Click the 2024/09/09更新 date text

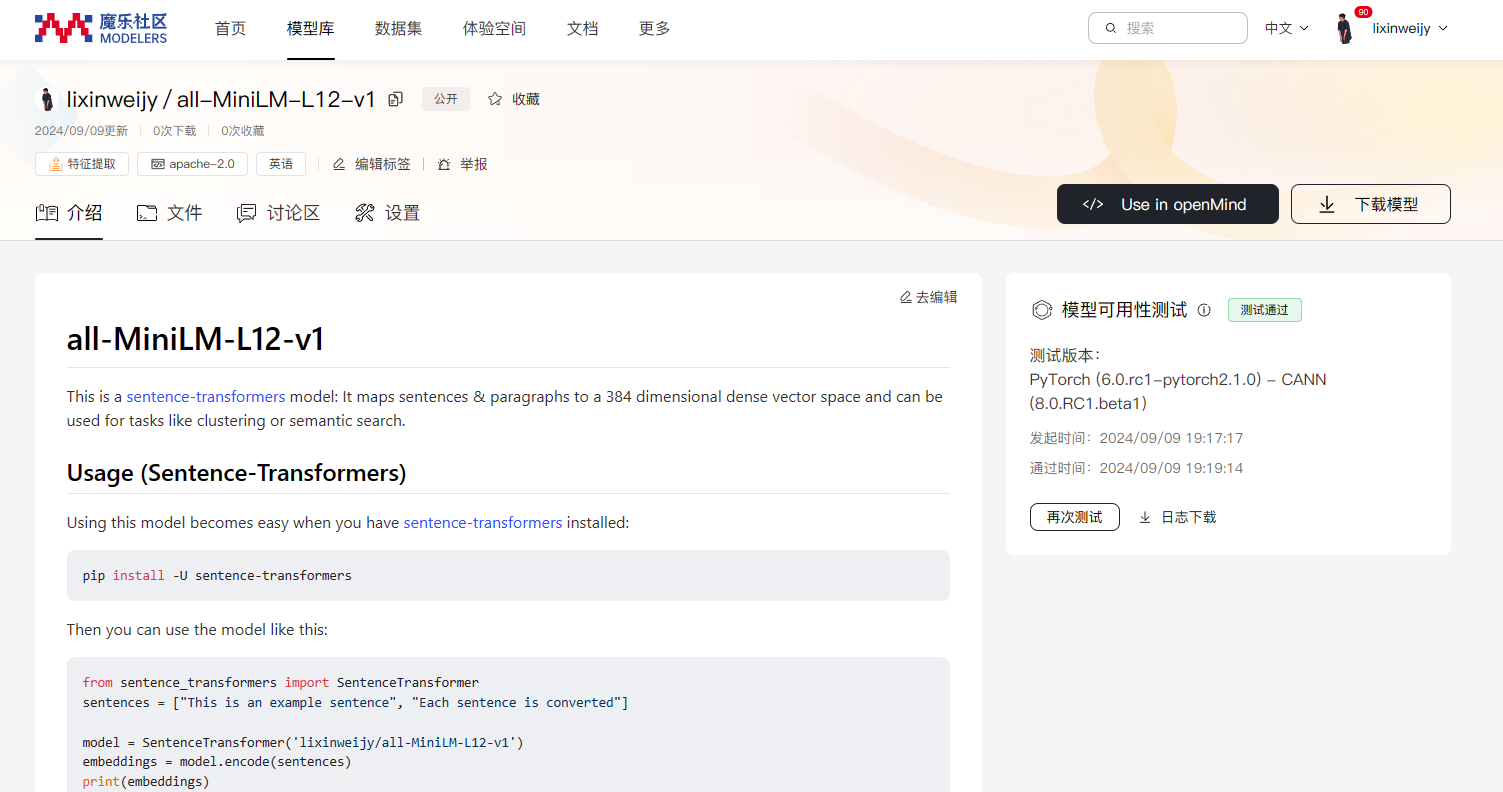(x=81, y=131)
